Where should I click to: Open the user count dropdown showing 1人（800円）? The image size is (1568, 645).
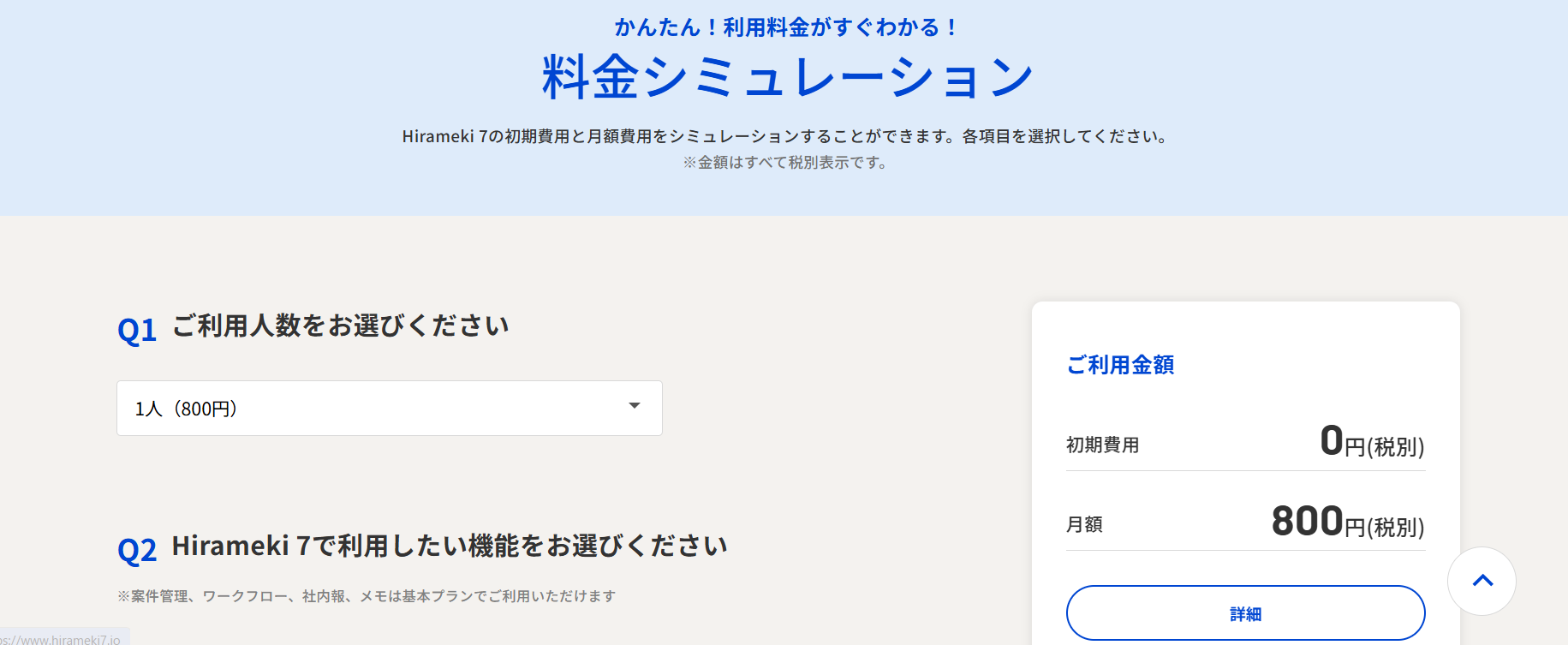390,408
